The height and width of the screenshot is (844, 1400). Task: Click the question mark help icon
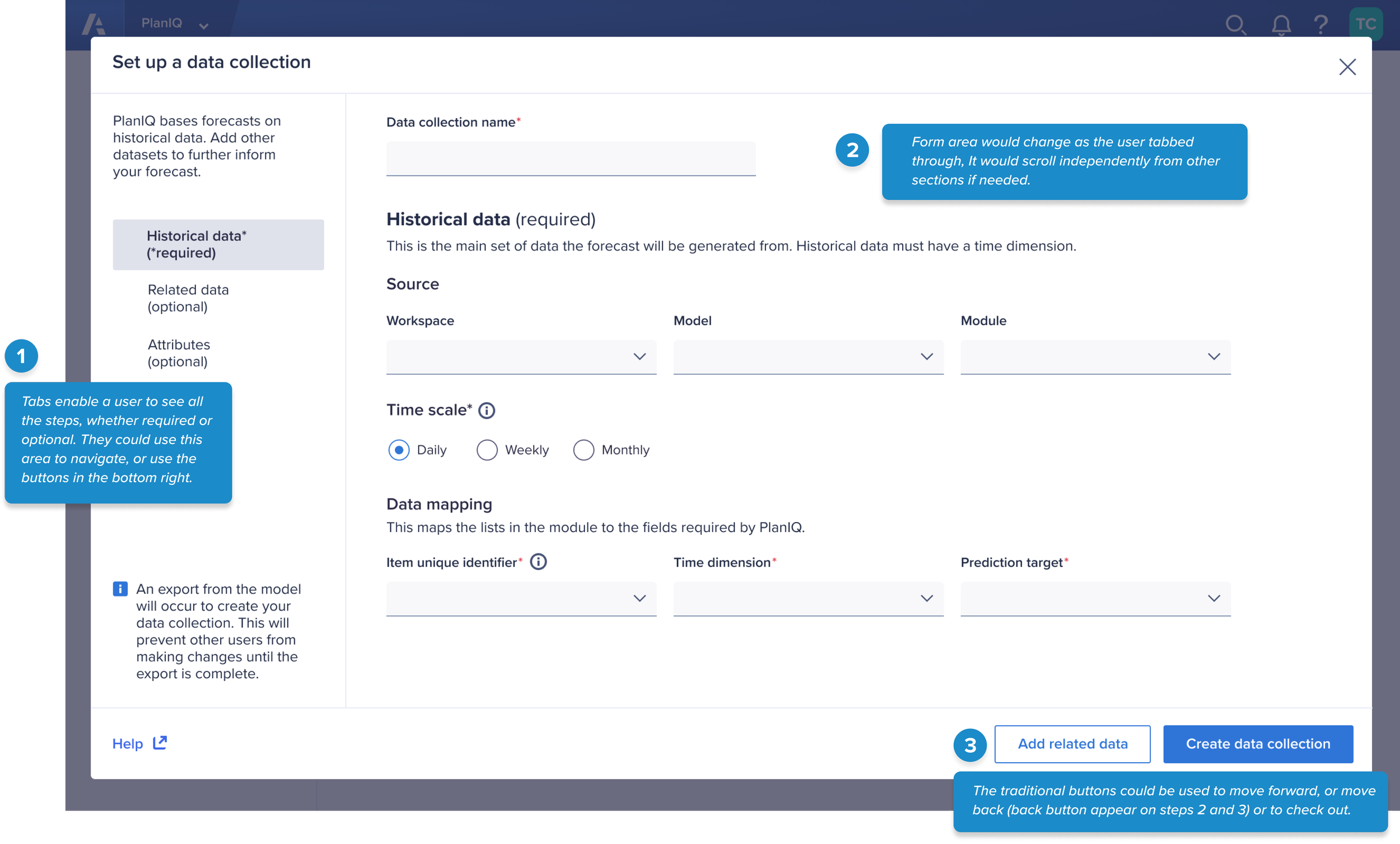tap(1320, 25)
